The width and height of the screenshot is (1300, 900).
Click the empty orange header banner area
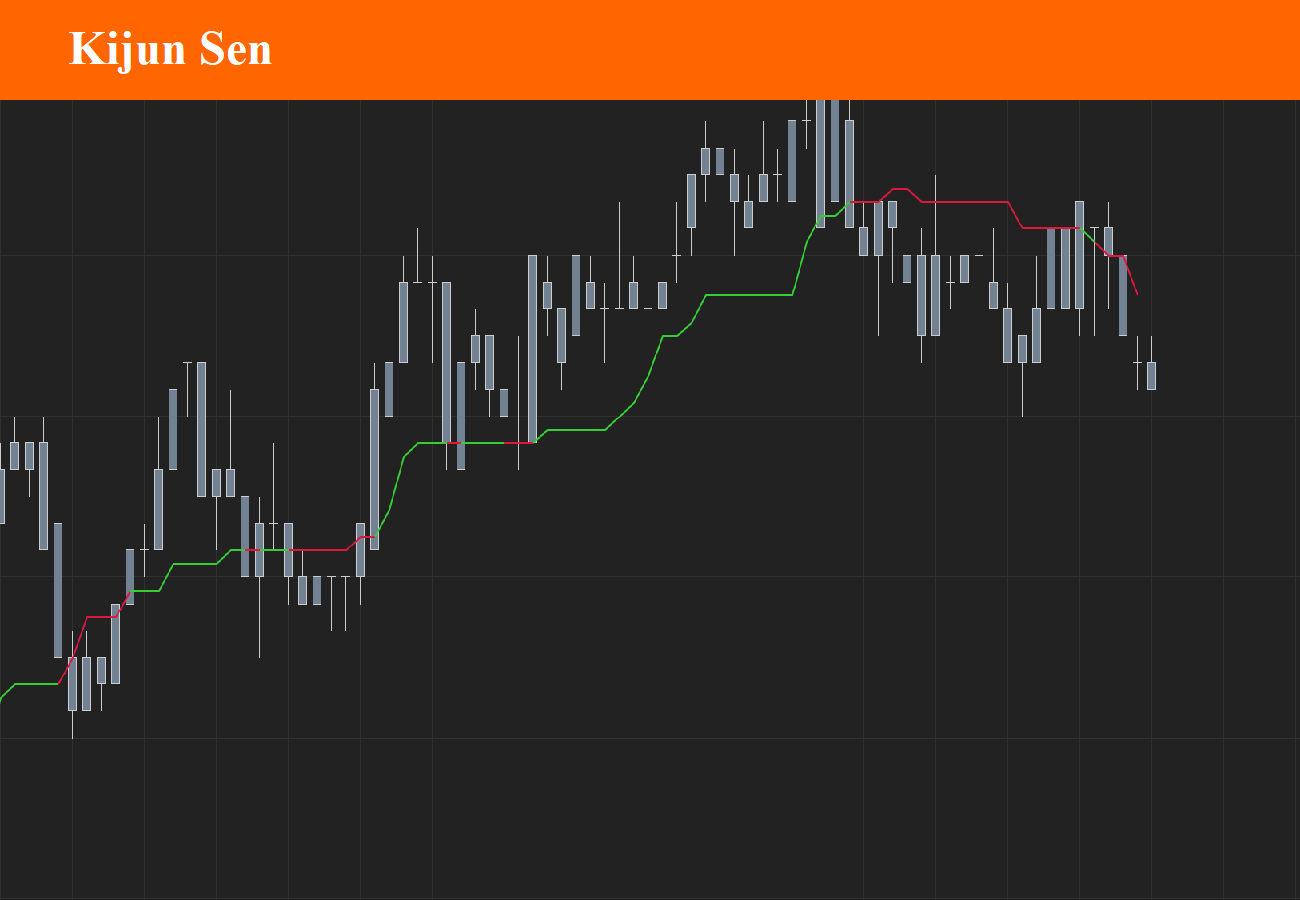pyautogui.click(x=780, y=50)
